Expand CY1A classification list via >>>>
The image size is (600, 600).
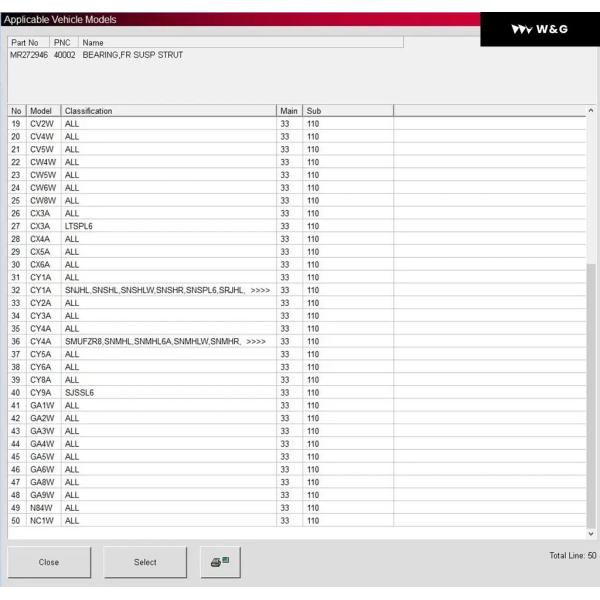click(x=258, y=290)
